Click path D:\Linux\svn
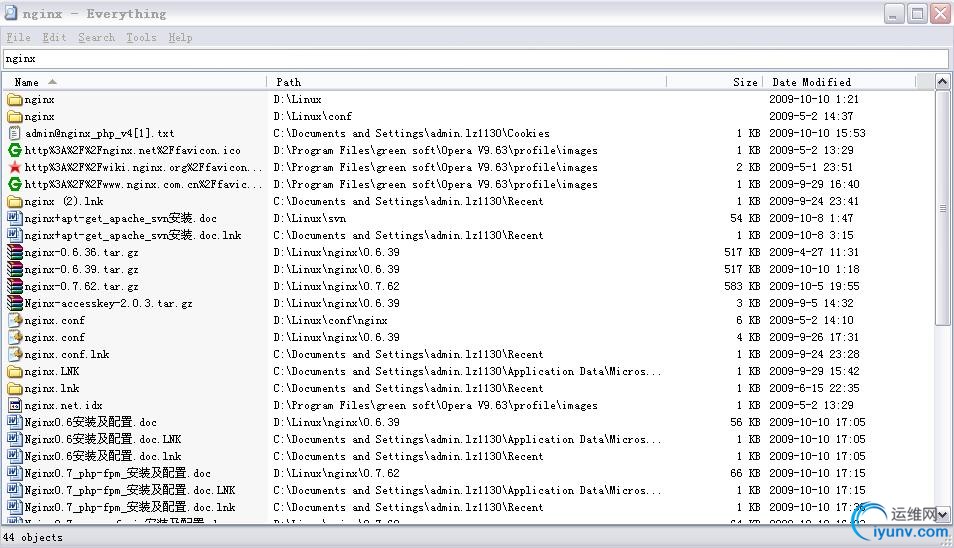Viewport: 954px width, 548px height. tap(310, 218)
